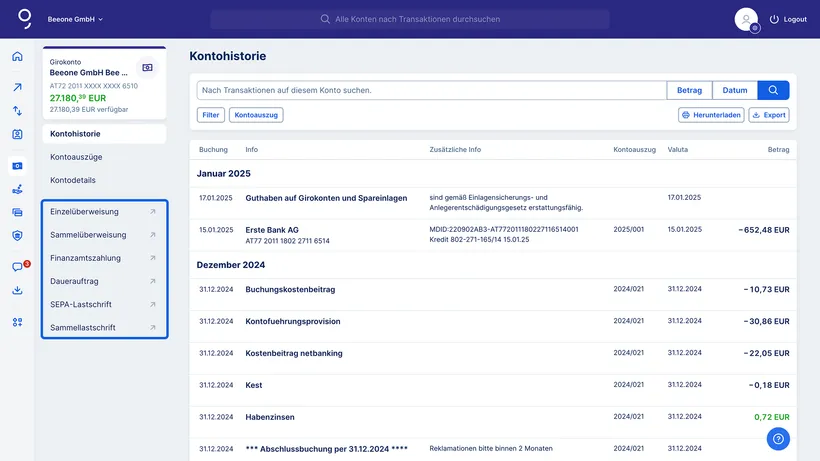Open the apps grid sidebar icon
Viewport: 820px width, 461px height.
tap(17, 322)
